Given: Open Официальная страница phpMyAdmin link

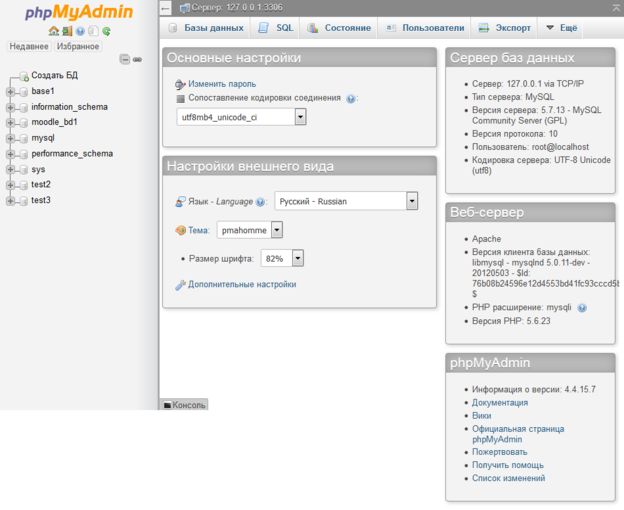Looking at the screenshot, I should pyautogui.click(x=518, y=434).
